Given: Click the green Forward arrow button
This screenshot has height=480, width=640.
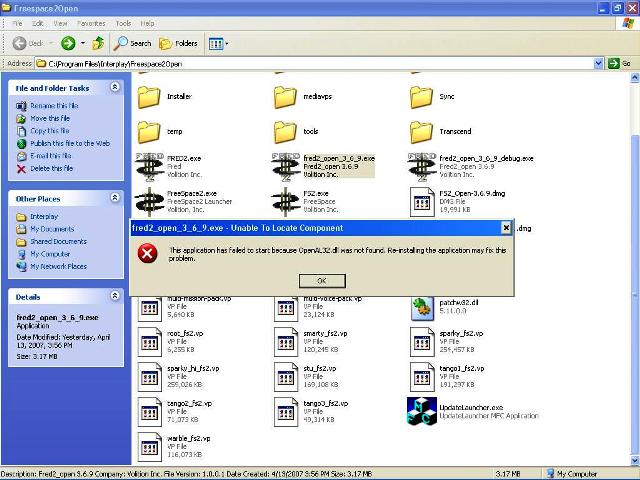Looking at the screenshot, I should (x=68, y=43).
